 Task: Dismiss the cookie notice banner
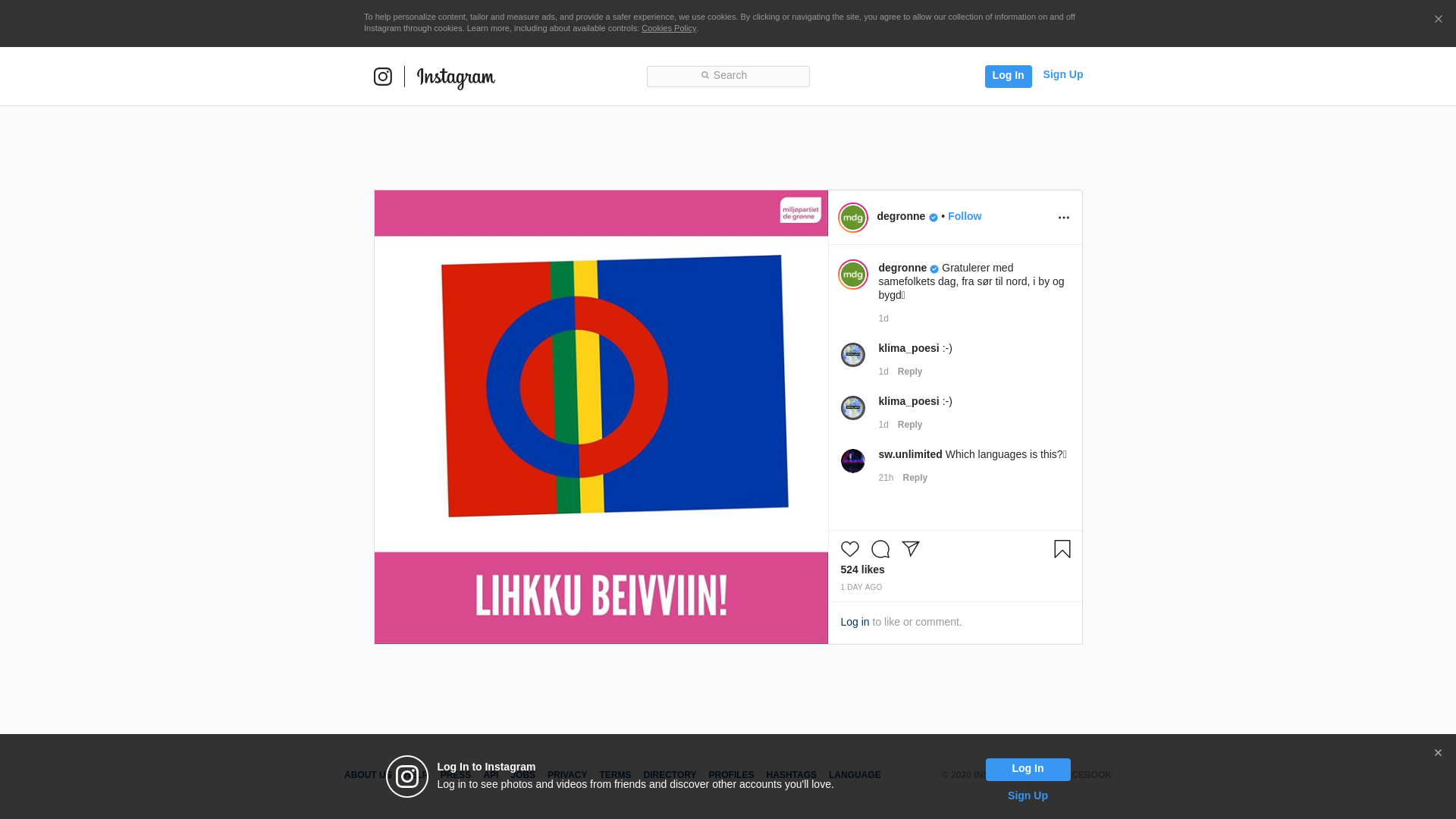(x=1438, y=20)
